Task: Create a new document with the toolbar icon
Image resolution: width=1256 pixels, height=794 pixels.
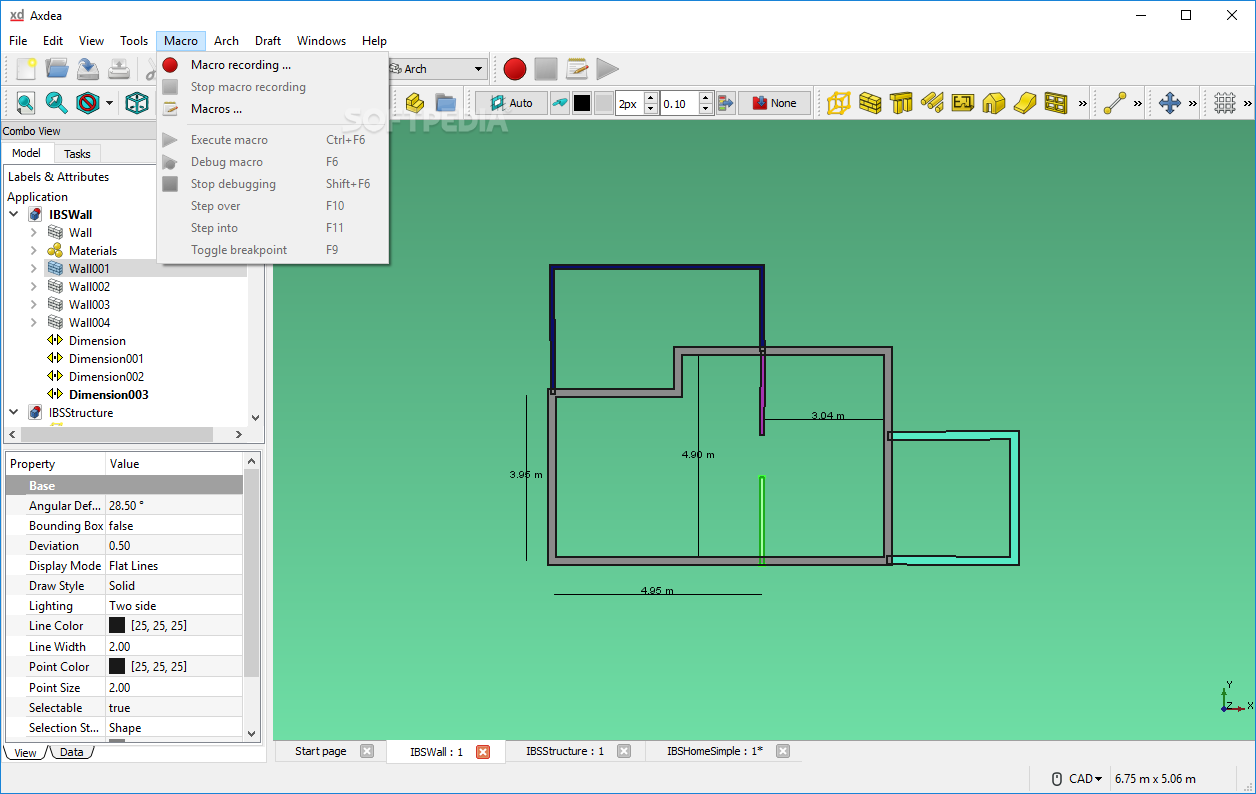Action: pos(27,69)
